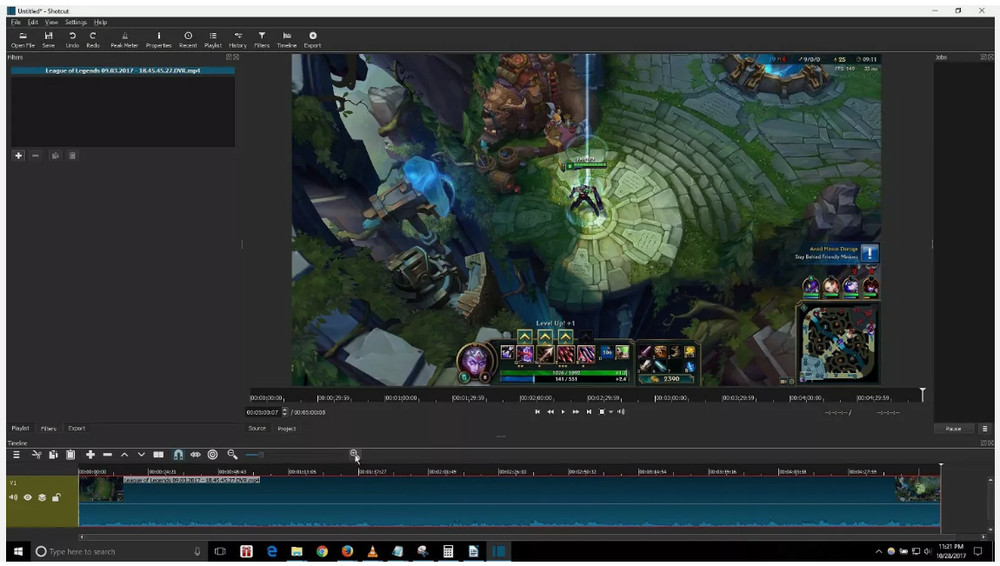This screenshot has width=1000, height=566.
Task: Click the rewind playback button
Action: (550, 412)
